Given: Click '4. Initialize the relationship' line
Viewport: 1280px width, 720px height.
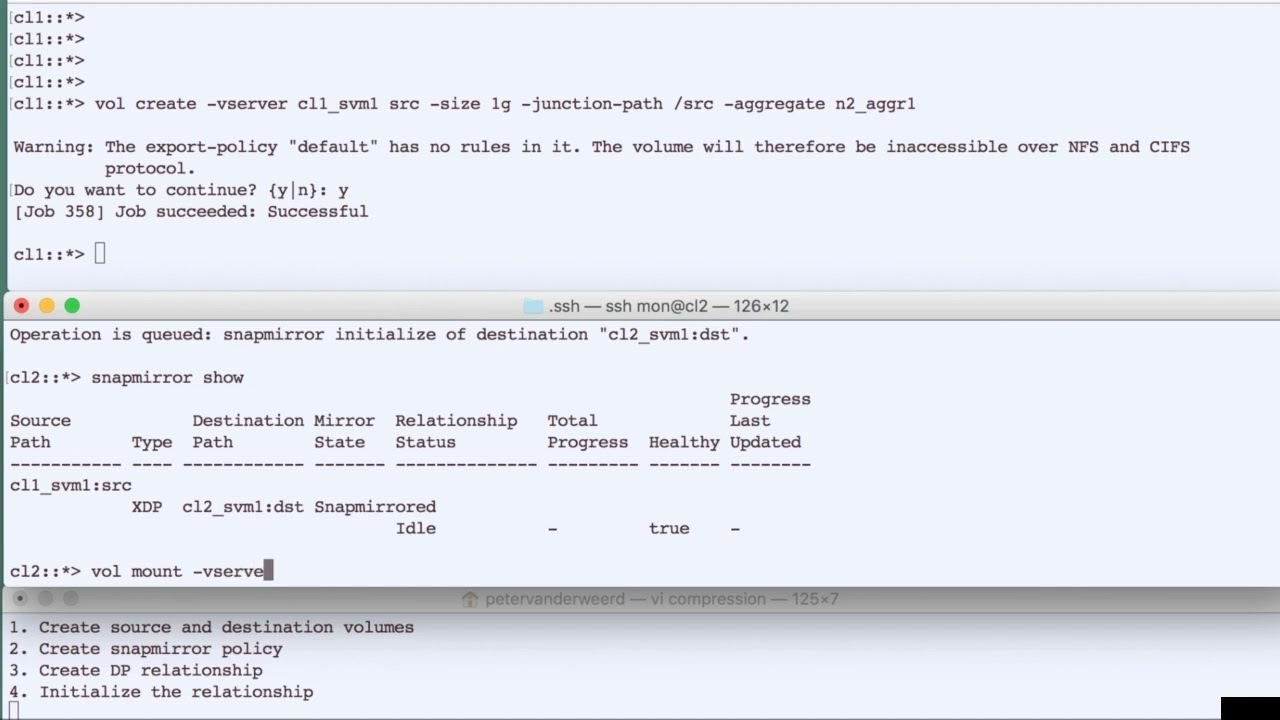Looking at the screenshot, I should pos(161,692).
